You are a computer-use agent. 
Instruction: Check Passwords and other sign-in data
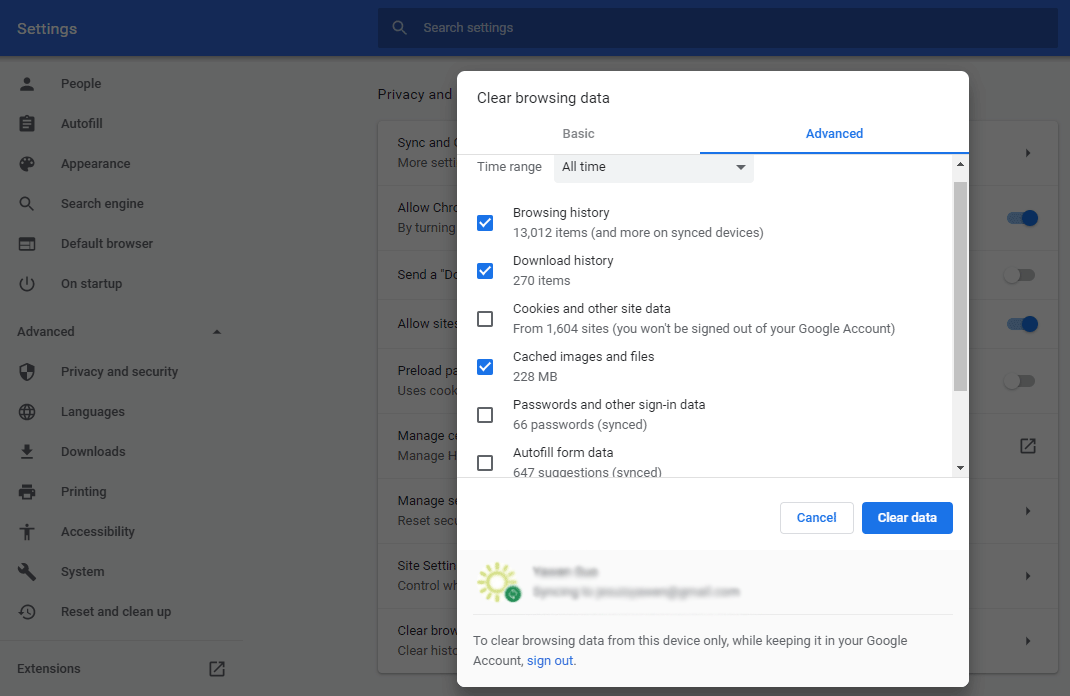[x=485, y=414]
